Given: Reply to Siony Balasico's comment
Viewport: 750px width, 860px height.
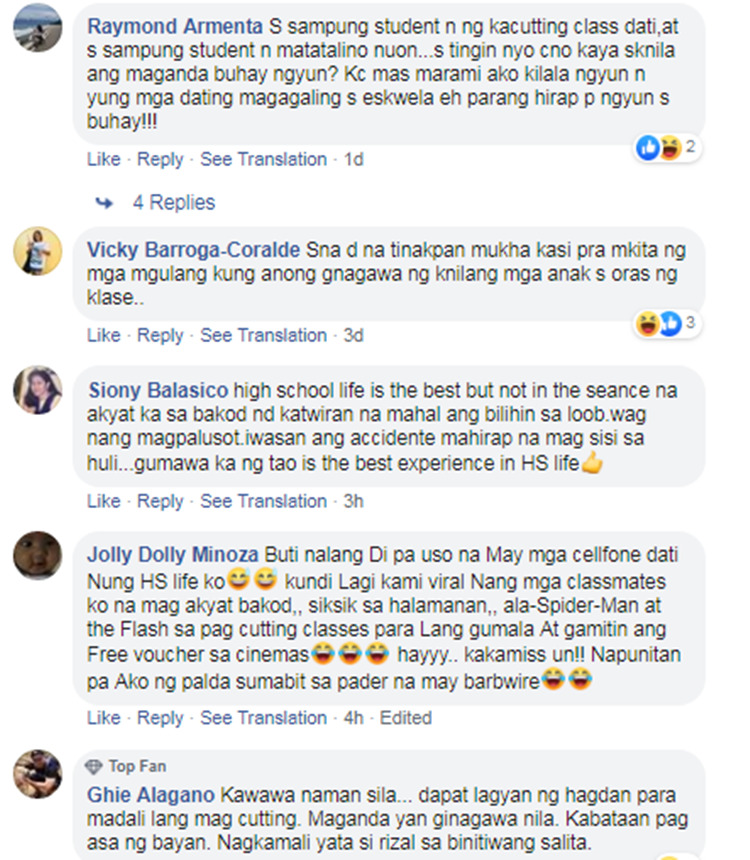Looking at the screenshot, I should click(x=160, y=501).
